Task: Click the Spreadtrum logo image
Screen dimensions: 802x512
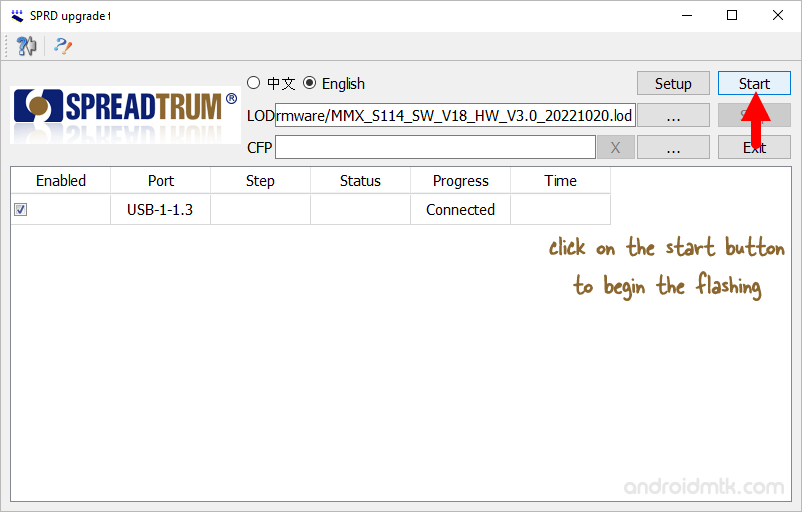Action: click(x=124, y=114)
